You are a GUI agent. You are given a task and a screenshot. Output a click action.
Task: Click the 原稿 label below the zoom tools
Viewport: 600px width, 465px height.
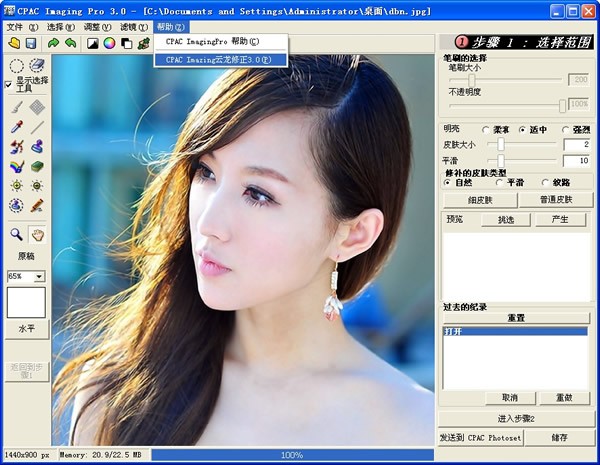coord(26,256)
